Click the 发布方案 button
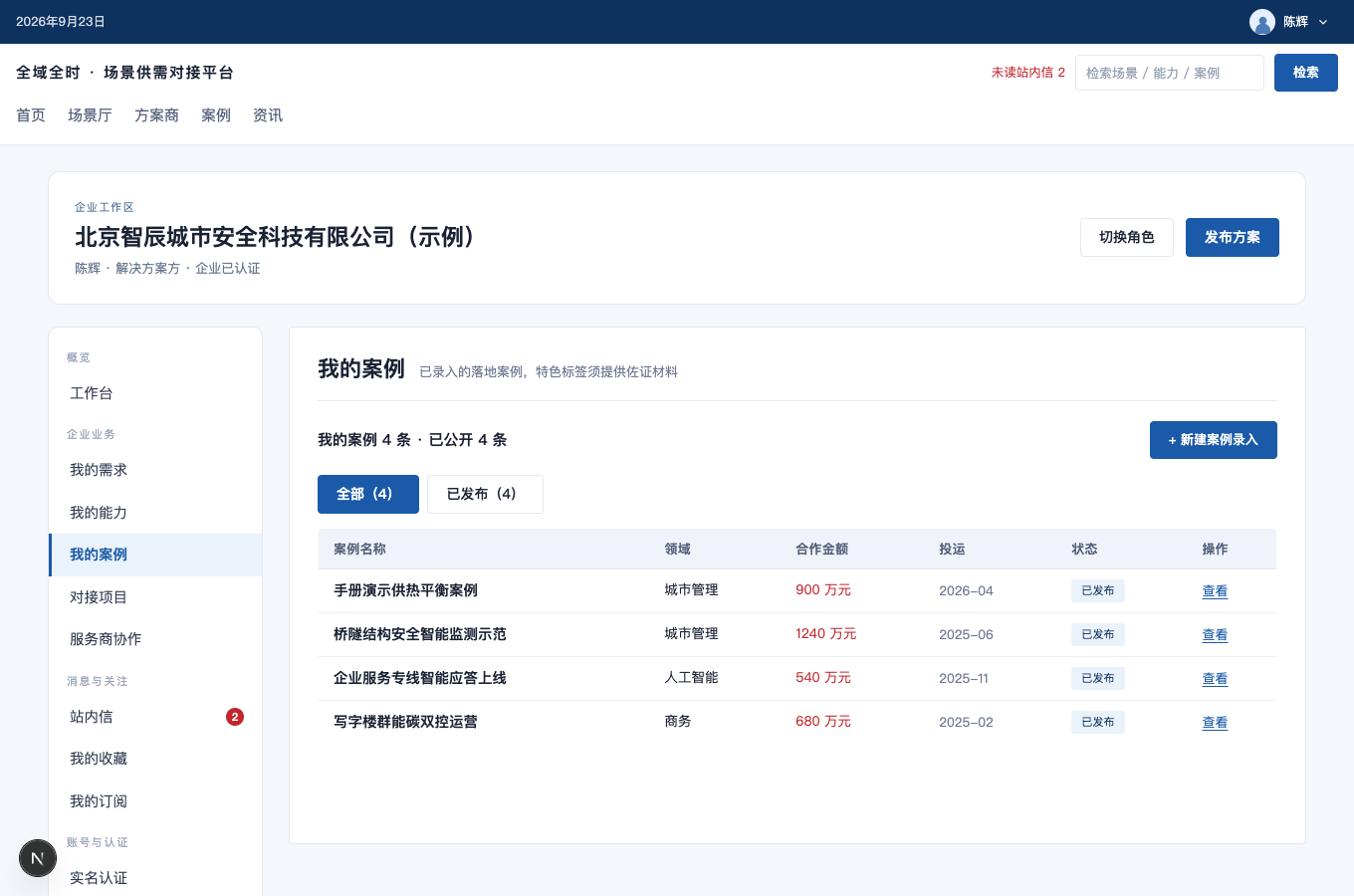The height and width of the screenshot is (896, 1354). pos(1233,237)
